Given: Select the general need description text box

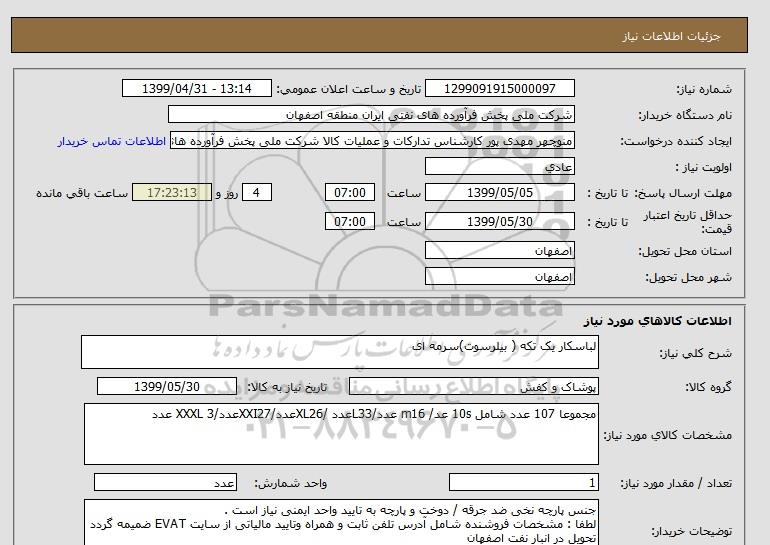Looking at the screenshot, I should (340, 352).
